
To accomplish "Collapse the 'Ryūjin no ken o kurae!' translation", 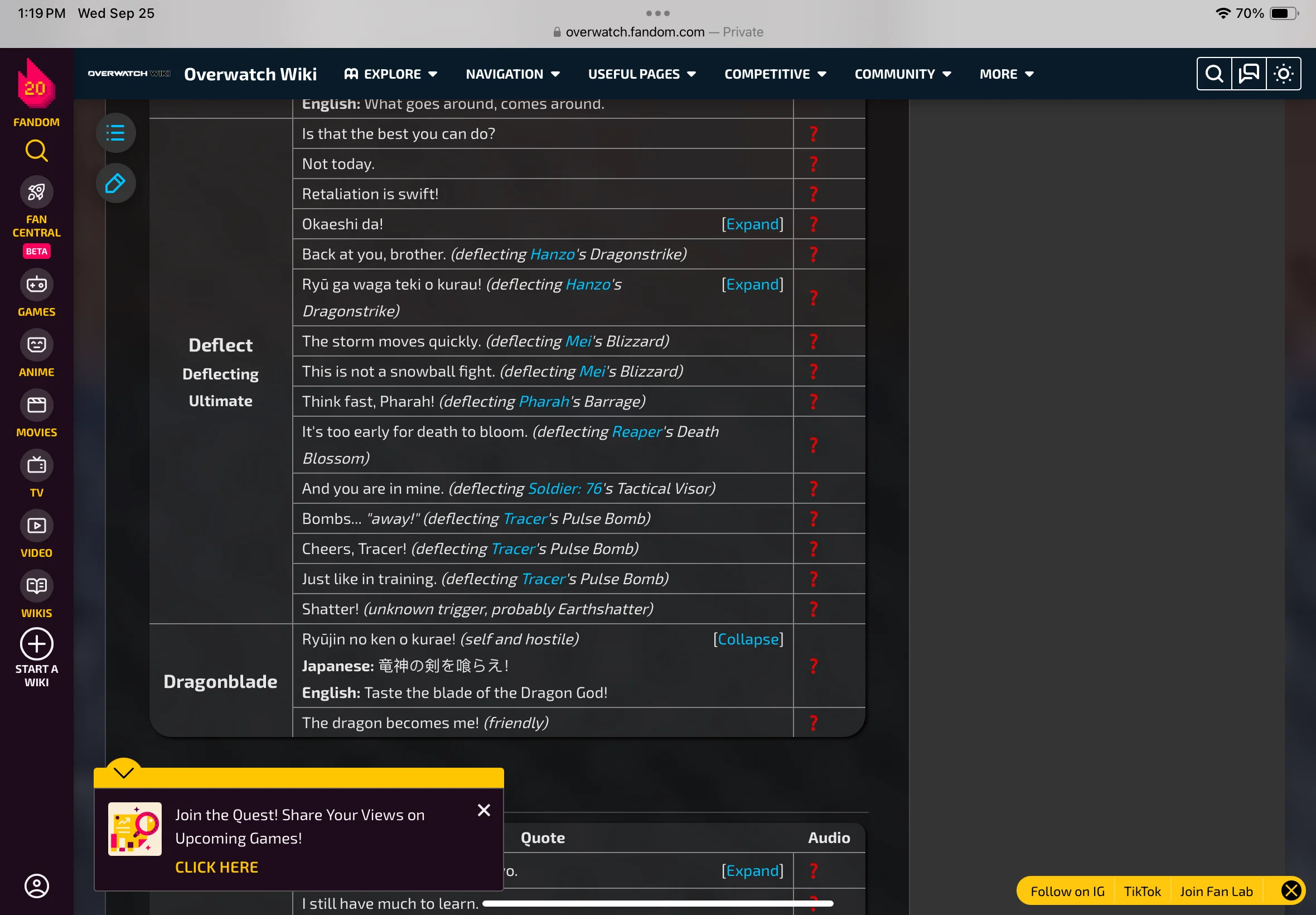I will (748, 639).
